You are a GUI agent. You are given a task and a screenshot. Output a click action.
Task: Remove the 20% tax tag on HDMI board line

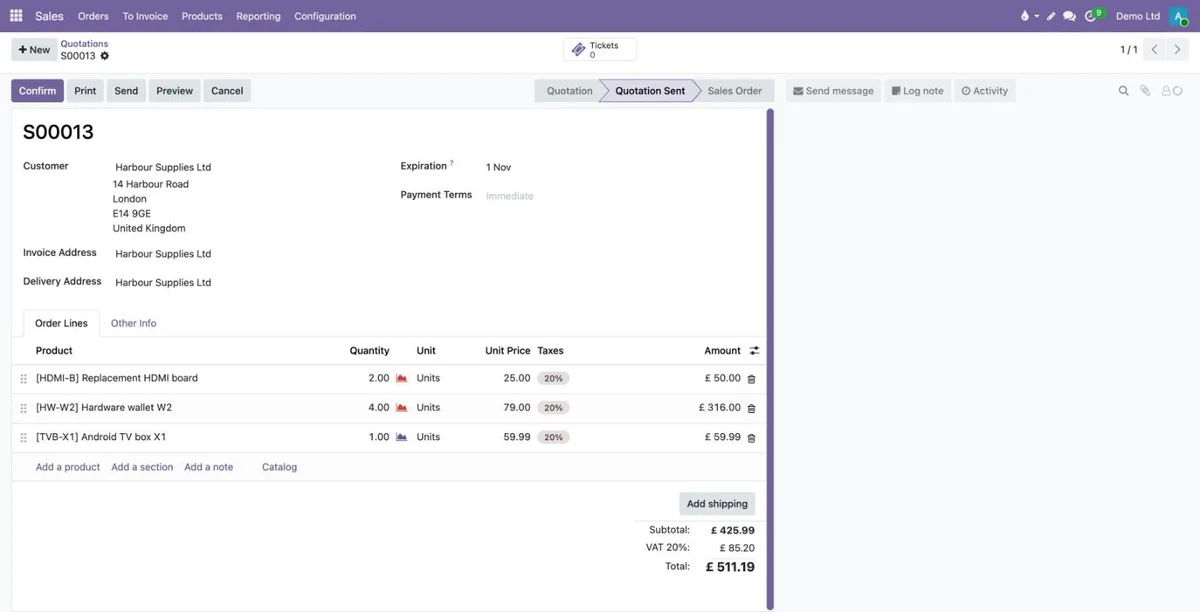point(553,379)
